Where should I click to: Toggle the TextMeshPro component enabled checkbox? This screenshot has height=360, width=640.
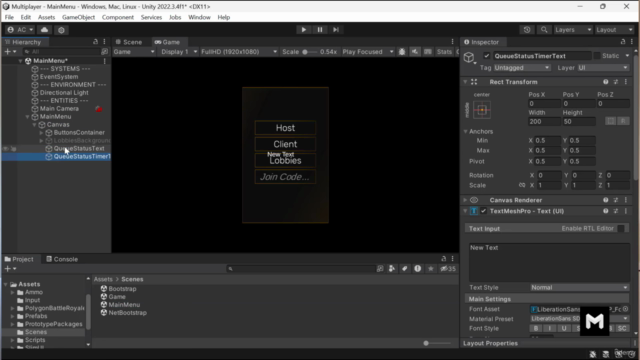[483, 211]
